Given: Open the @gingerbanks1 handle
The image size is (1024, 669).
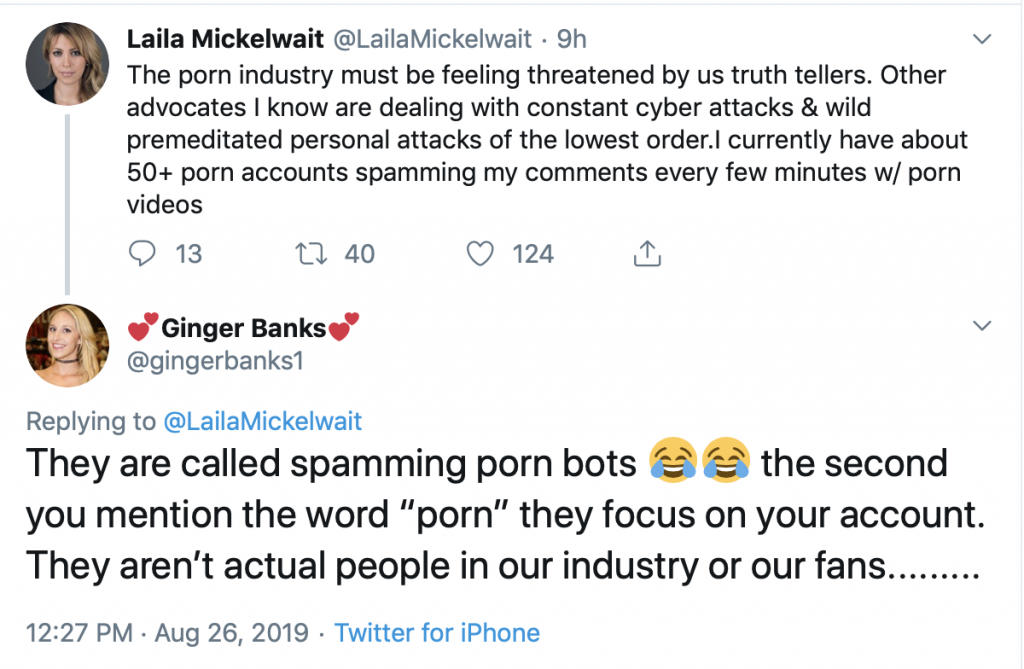Looking at the screenshot, I should click(x=215, y=360).
